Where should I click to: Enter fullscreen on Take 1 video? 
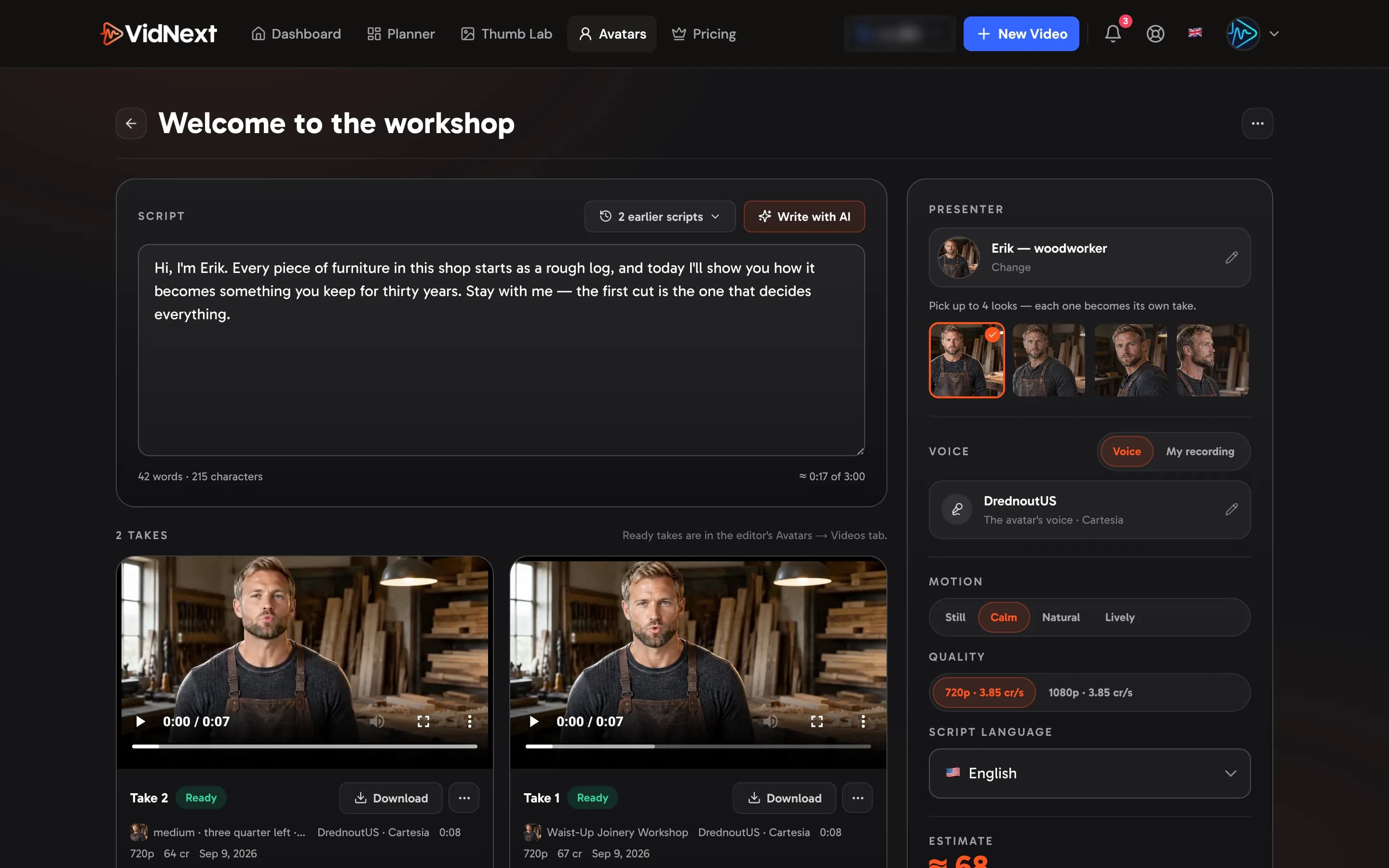click(816, 721)
